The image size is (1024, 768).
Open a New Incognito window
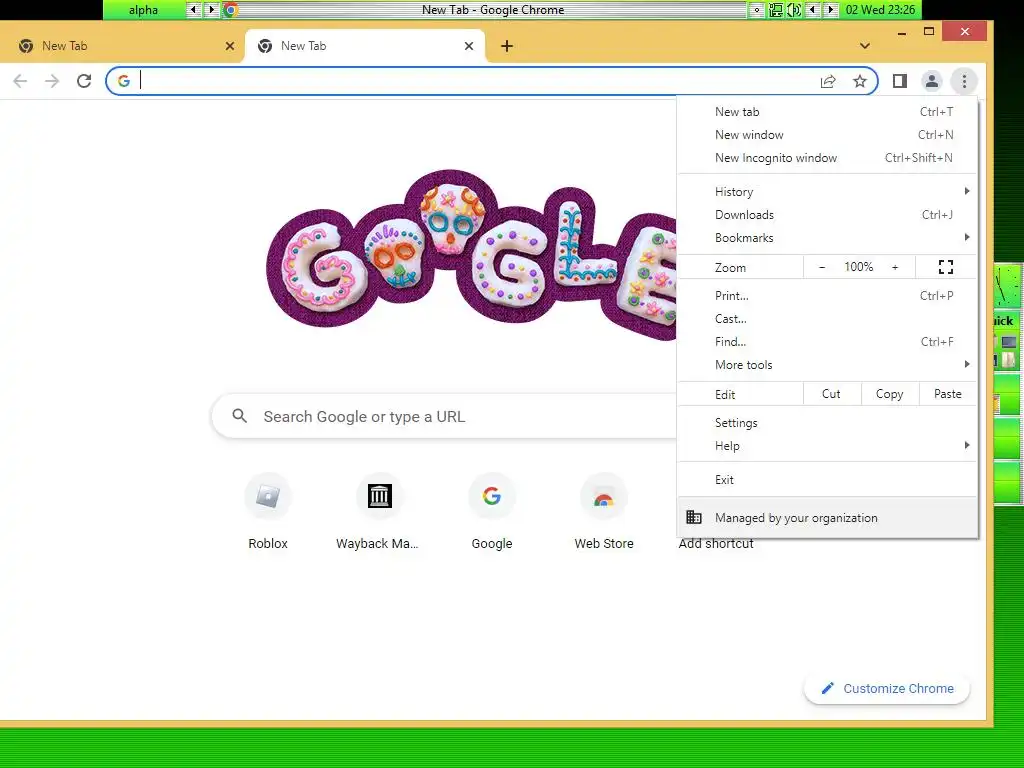point(827,157)
